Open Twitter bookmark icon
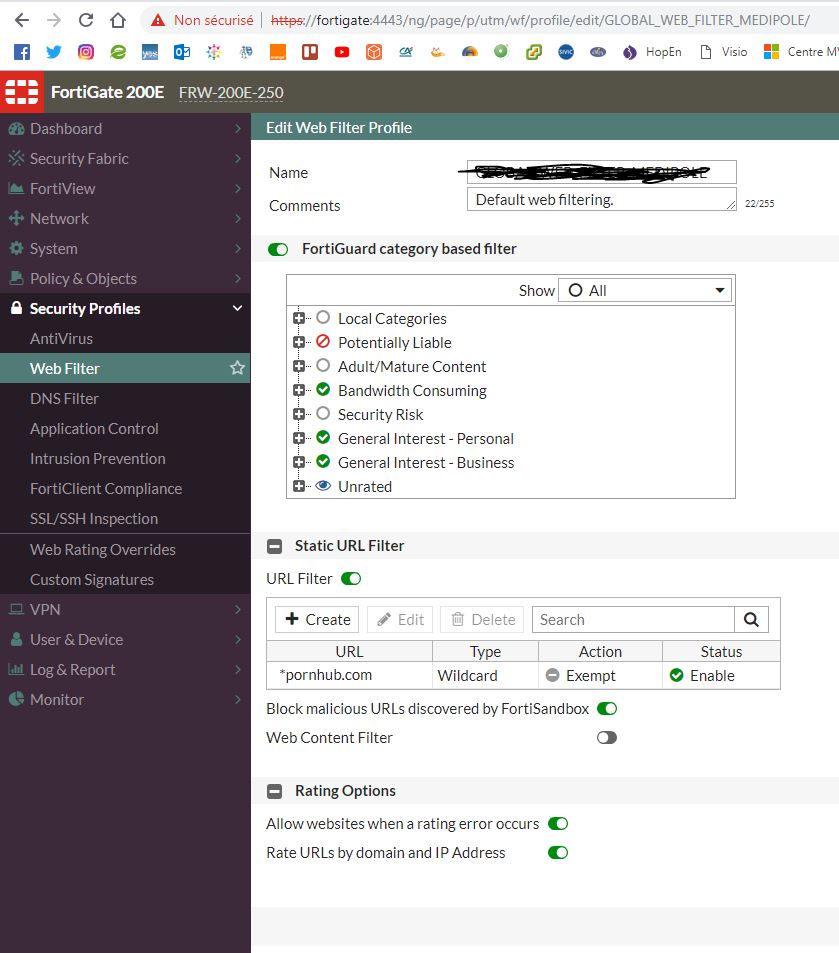 54,52
